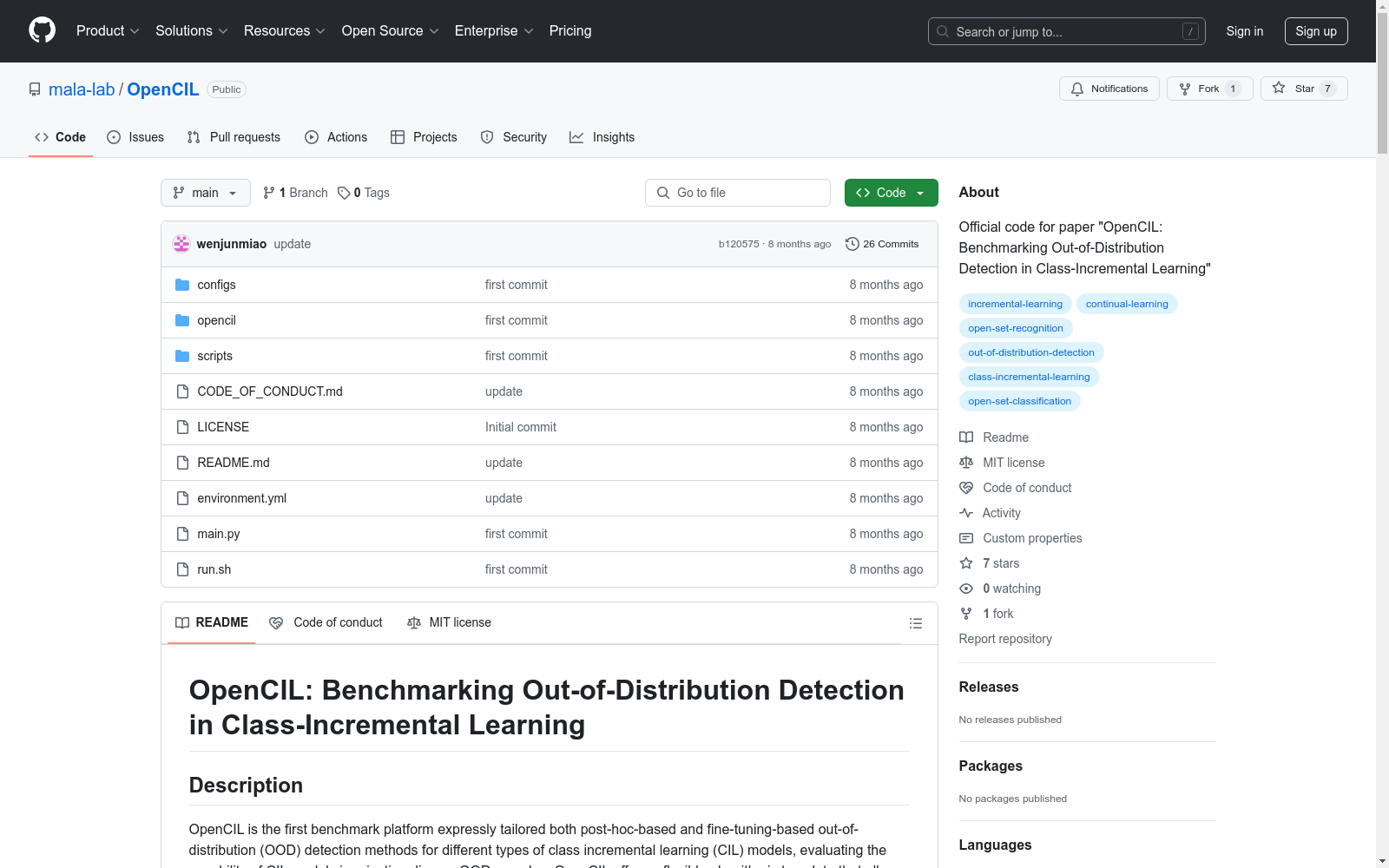Open the Insights tab
Screen dimensions: 1389x868
tap(602, 137)
